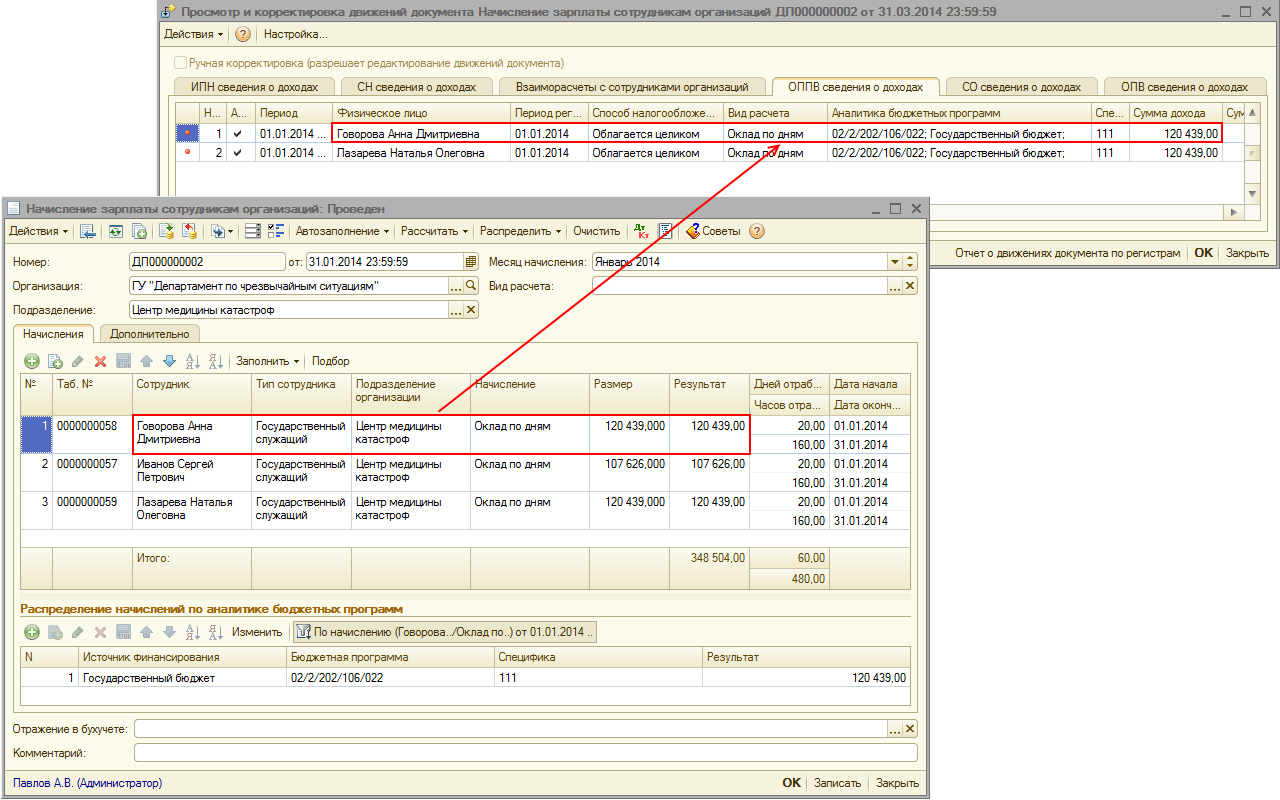This screenshot has height=800, width=1280.
Task: Move row down with the blue arrow icon
Action: pos(169,361)
